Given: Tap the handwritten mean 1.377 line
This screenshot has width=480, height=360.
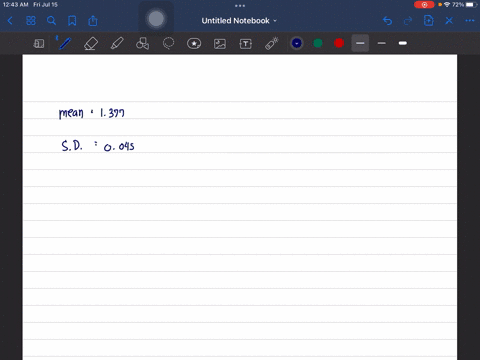Looking at the screenshot, I should pyautogui.click(x=92, y=113).
